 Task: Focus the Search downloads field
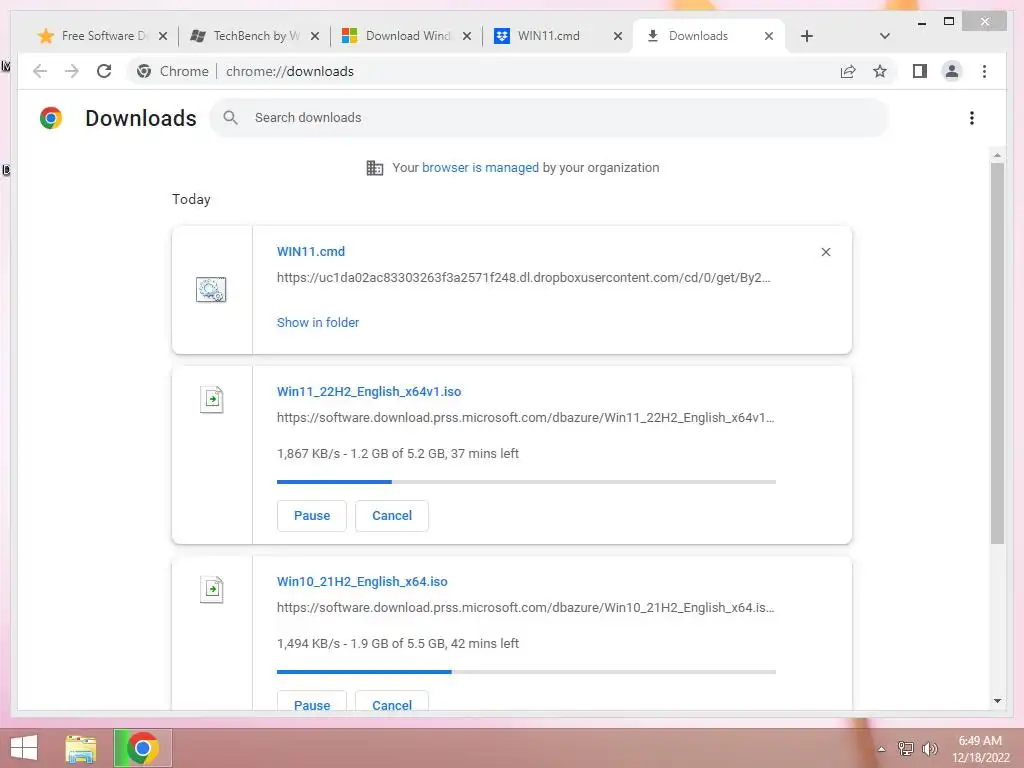pos(550,118)
